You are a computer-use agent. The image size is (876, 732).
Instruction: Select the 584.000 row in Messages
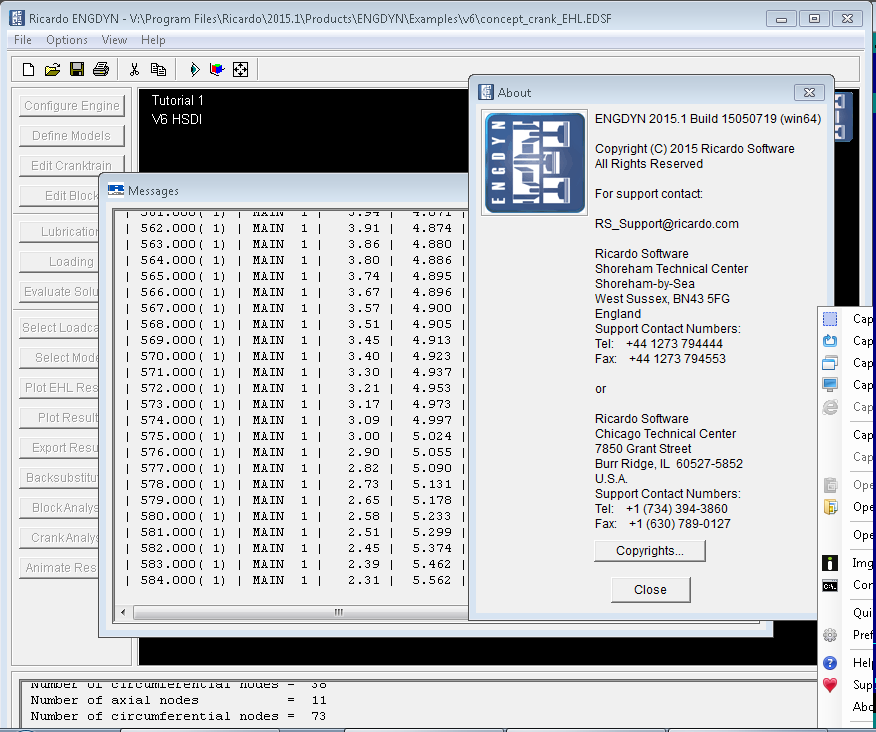pos(295,580)
